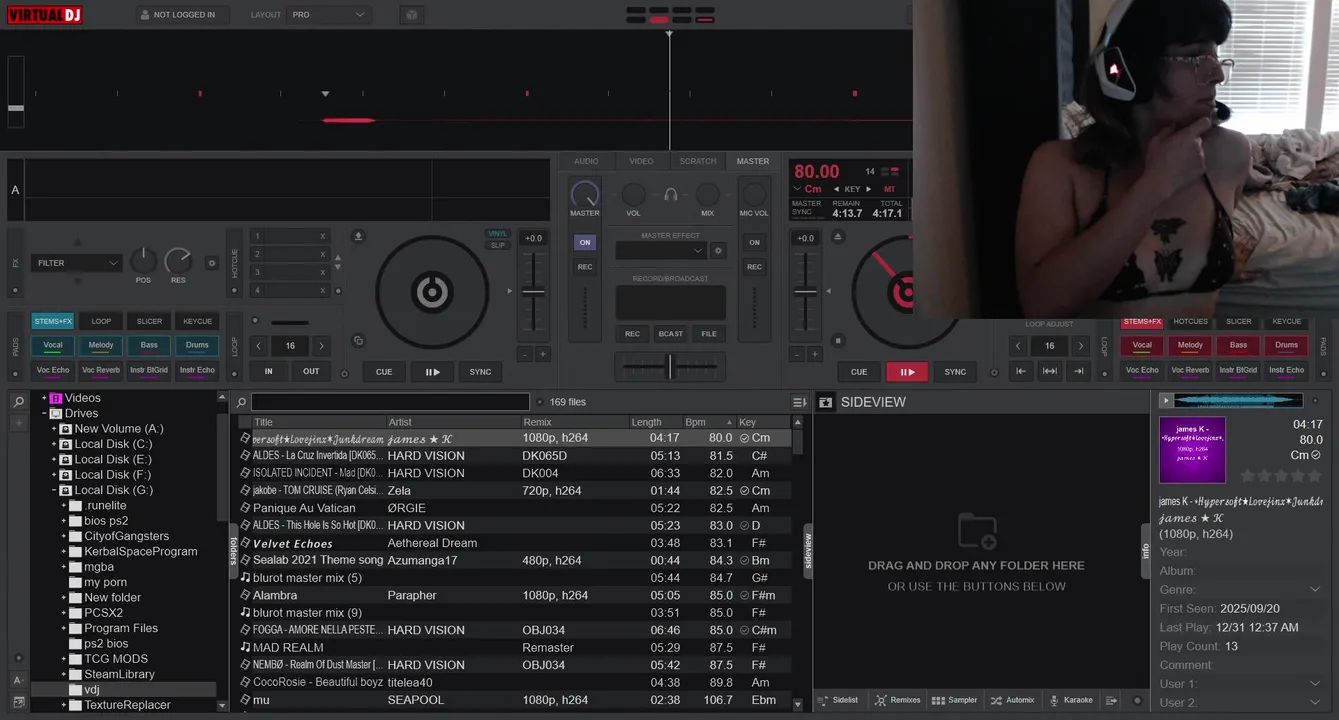Click NOT LOGGED IN account button
Viewport: 1339px width, 720px height.
coord(182,15)
